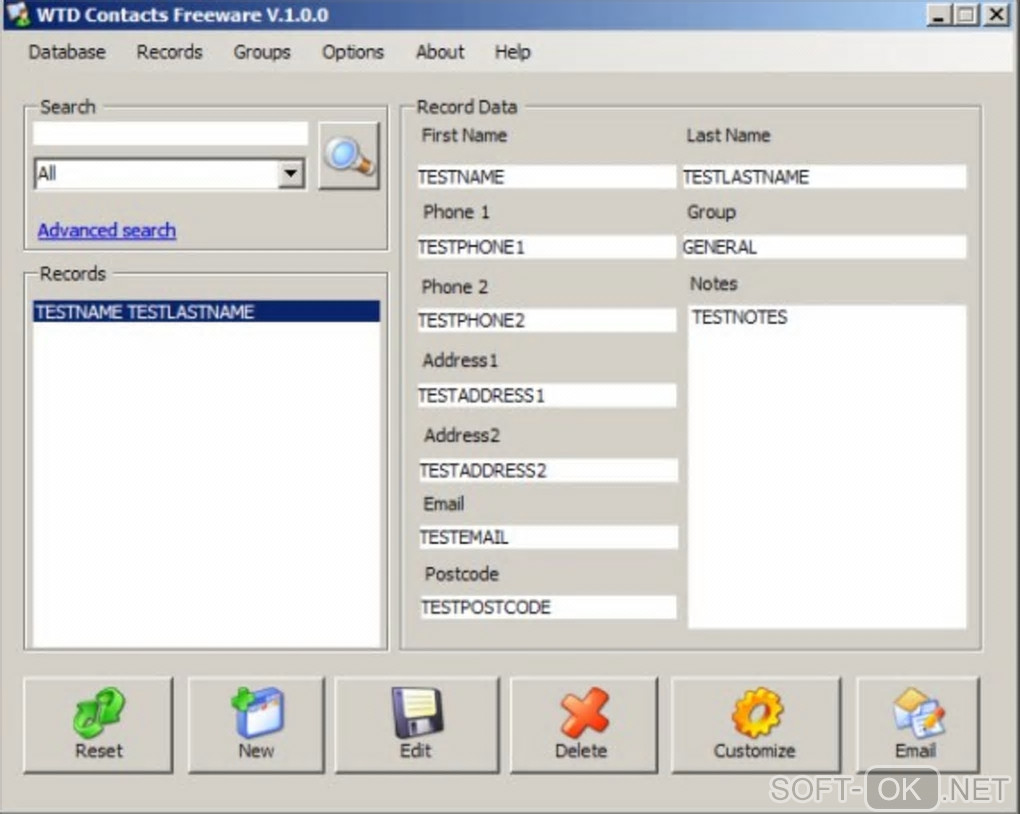The width and height of the screenshot is (1020, 814).
Task: Click the Reset button with green arrows
Action: pyautogui.click(x=98, y=725)
